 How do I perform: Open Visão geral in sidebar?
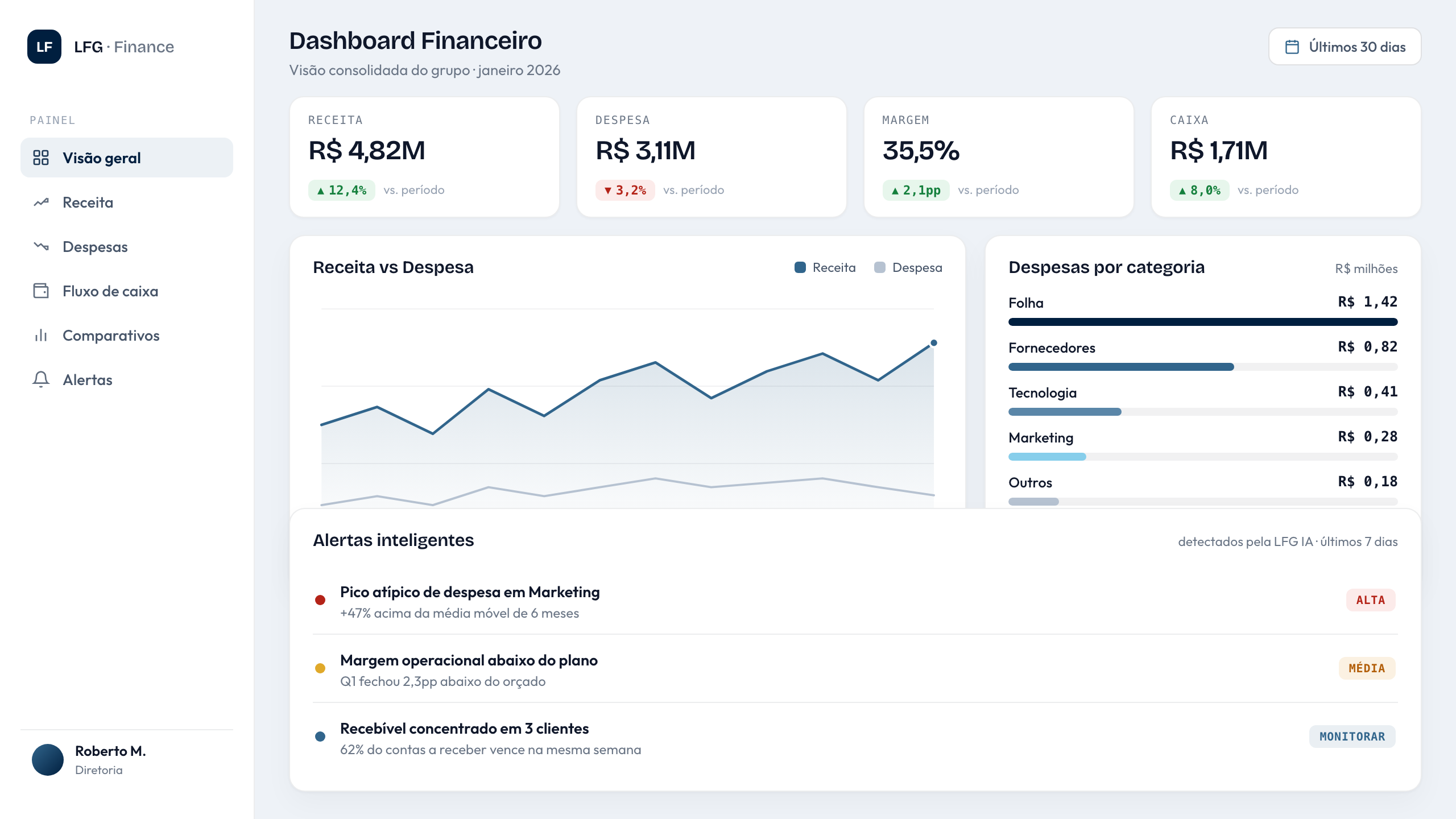pos(127,158)
